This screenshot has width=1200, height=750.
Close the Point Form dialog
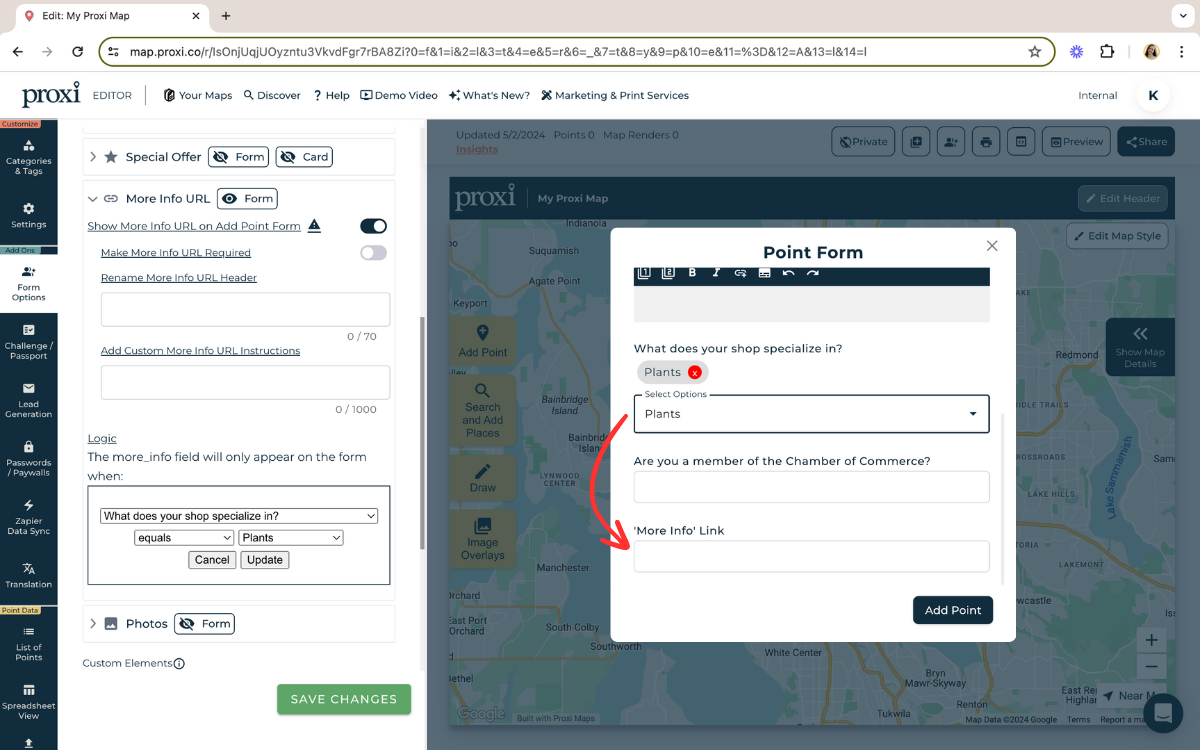pos(992,246)
